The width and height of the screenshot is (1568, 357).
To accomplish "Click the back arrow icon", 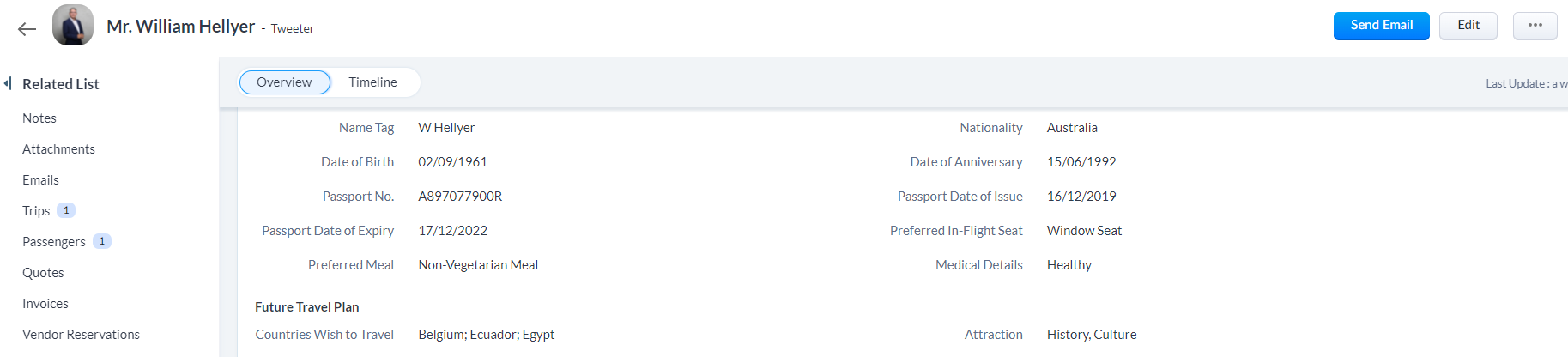I will point(27,29).
